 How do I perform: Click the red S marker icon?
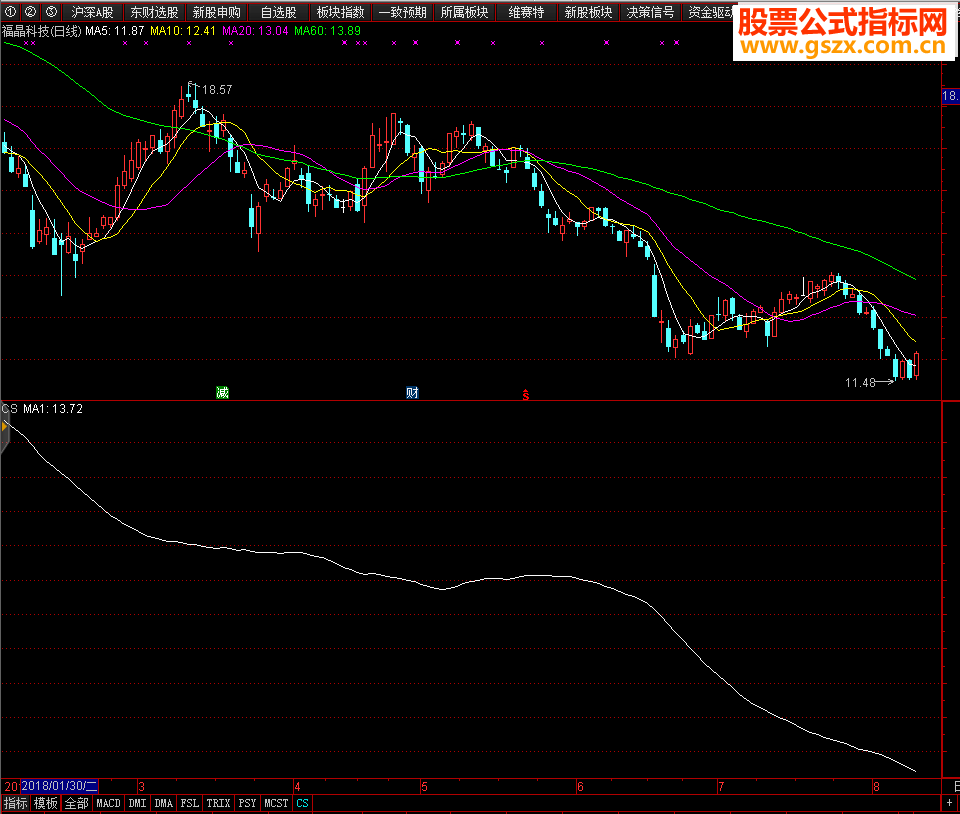525,395
